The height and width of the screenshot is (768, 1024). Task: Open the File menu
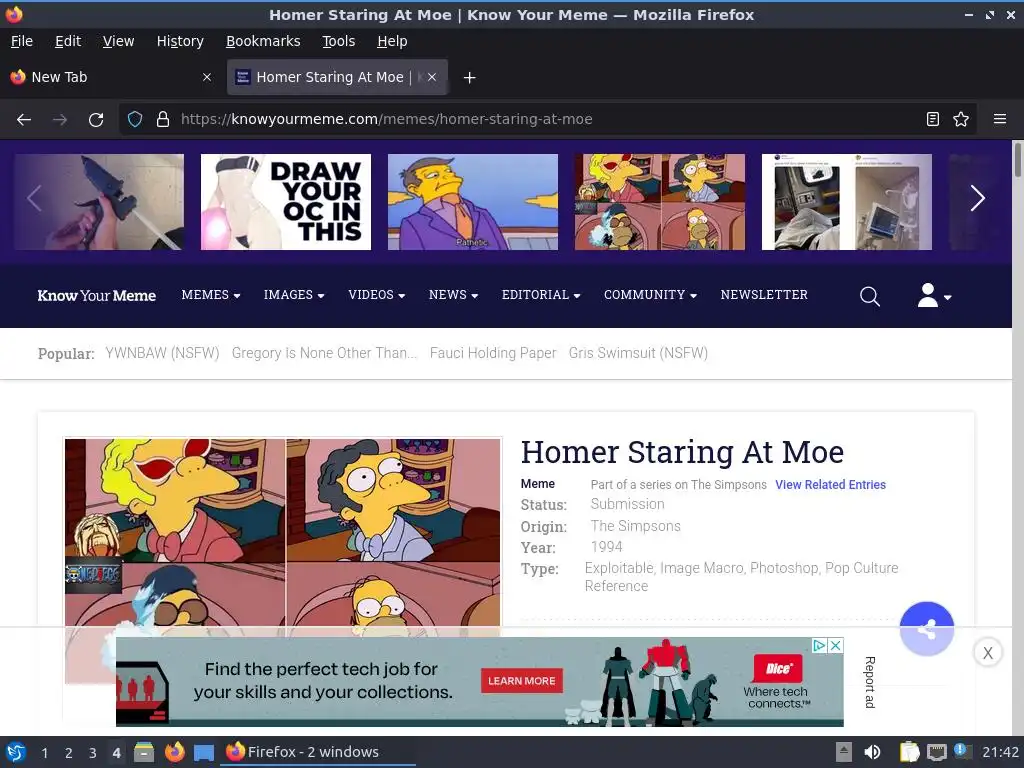pos(22,41)
